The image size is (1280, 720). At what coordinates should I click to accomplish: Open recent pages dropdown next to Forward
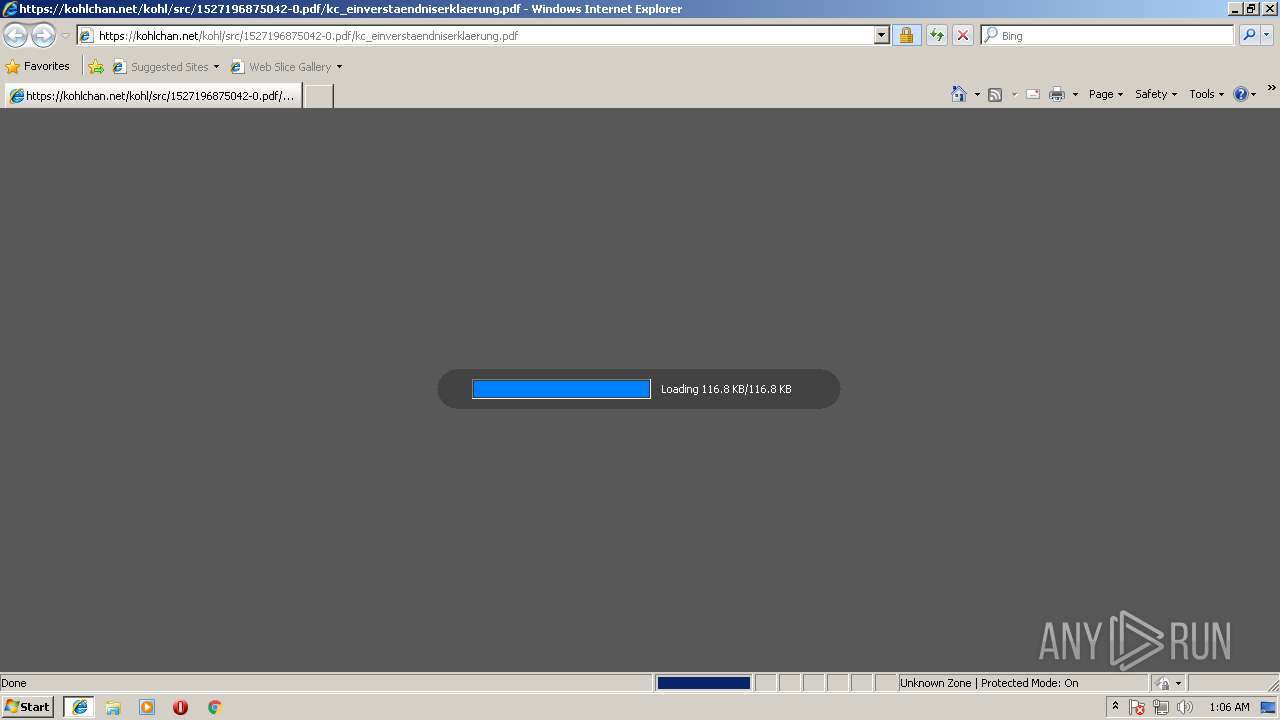coord(65,36)
